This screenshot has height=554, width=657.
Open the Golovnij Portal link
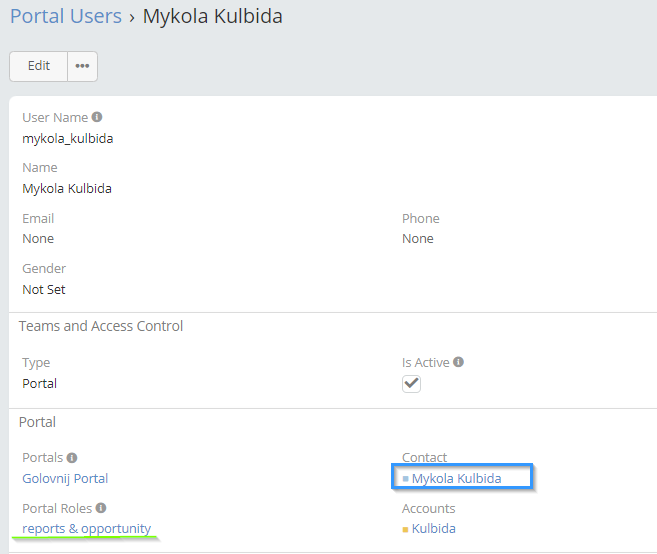tap(65, 478)
